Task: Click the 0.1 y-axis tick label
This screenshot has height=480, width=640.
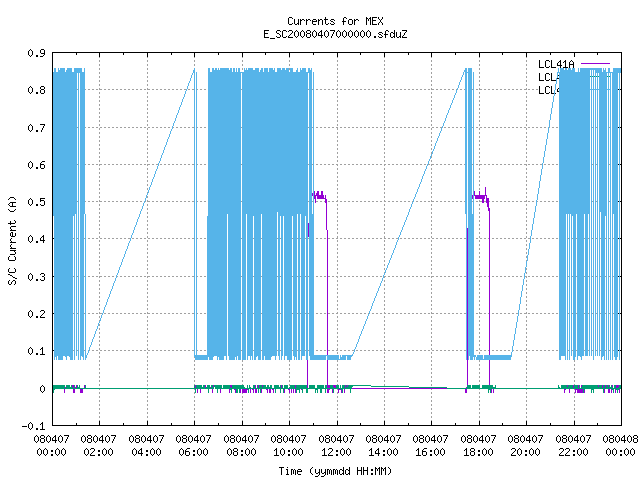Action: click(x=36, y=351)
